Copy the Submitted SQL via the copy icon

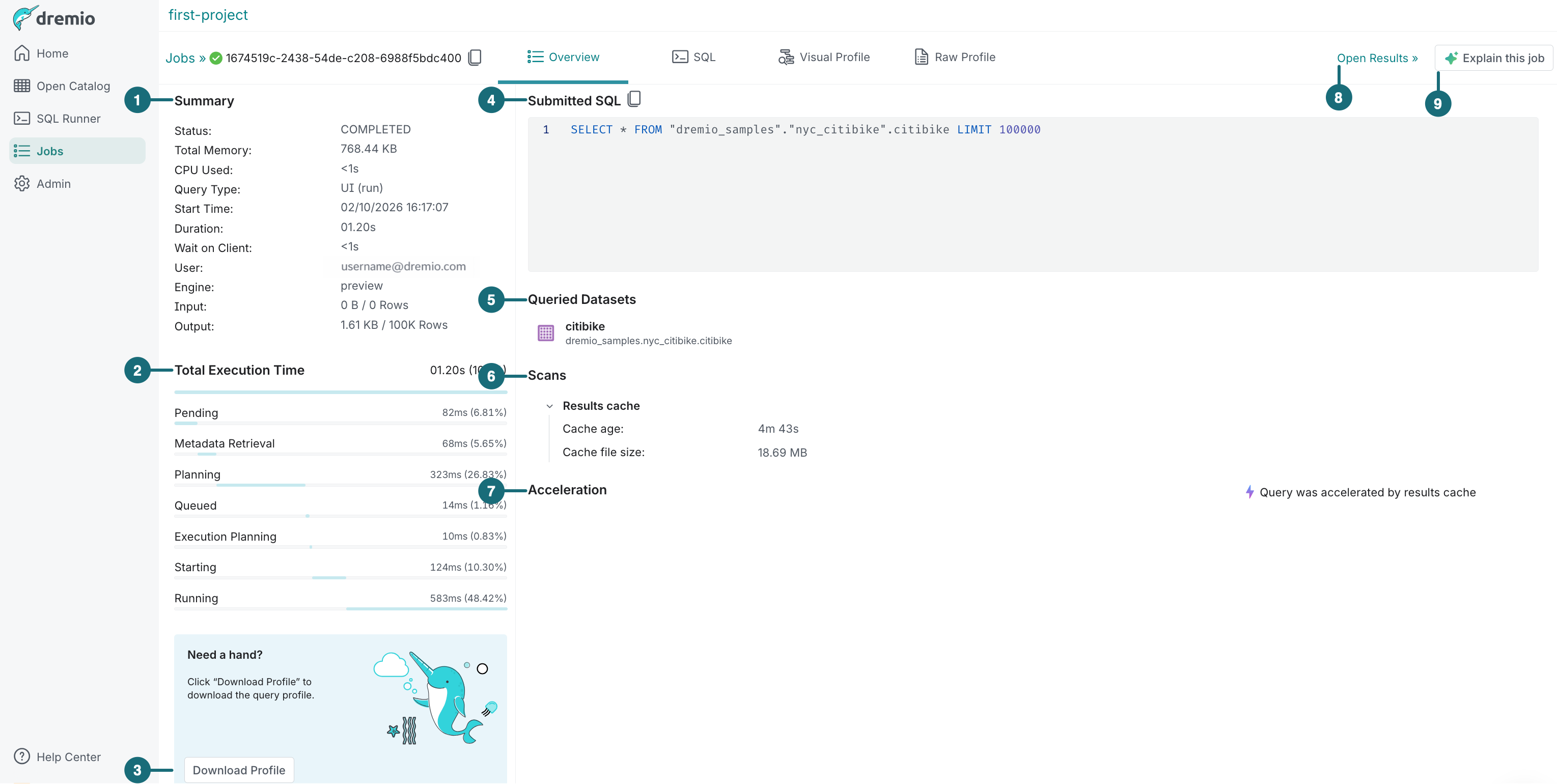(634, 99)
